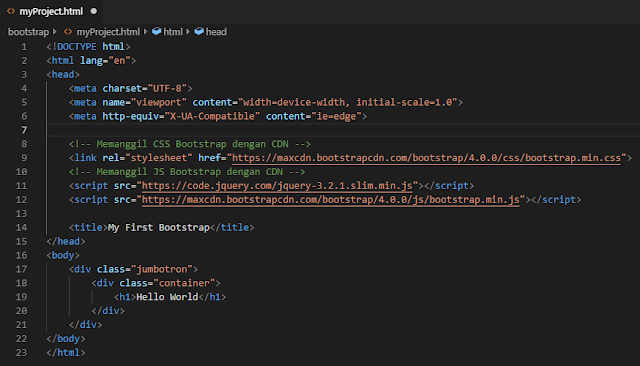The height and width of the screenshot is (366, 640).
Task: Expand the breadcrumb arrow after bootstrap
Action: [55, 31]
